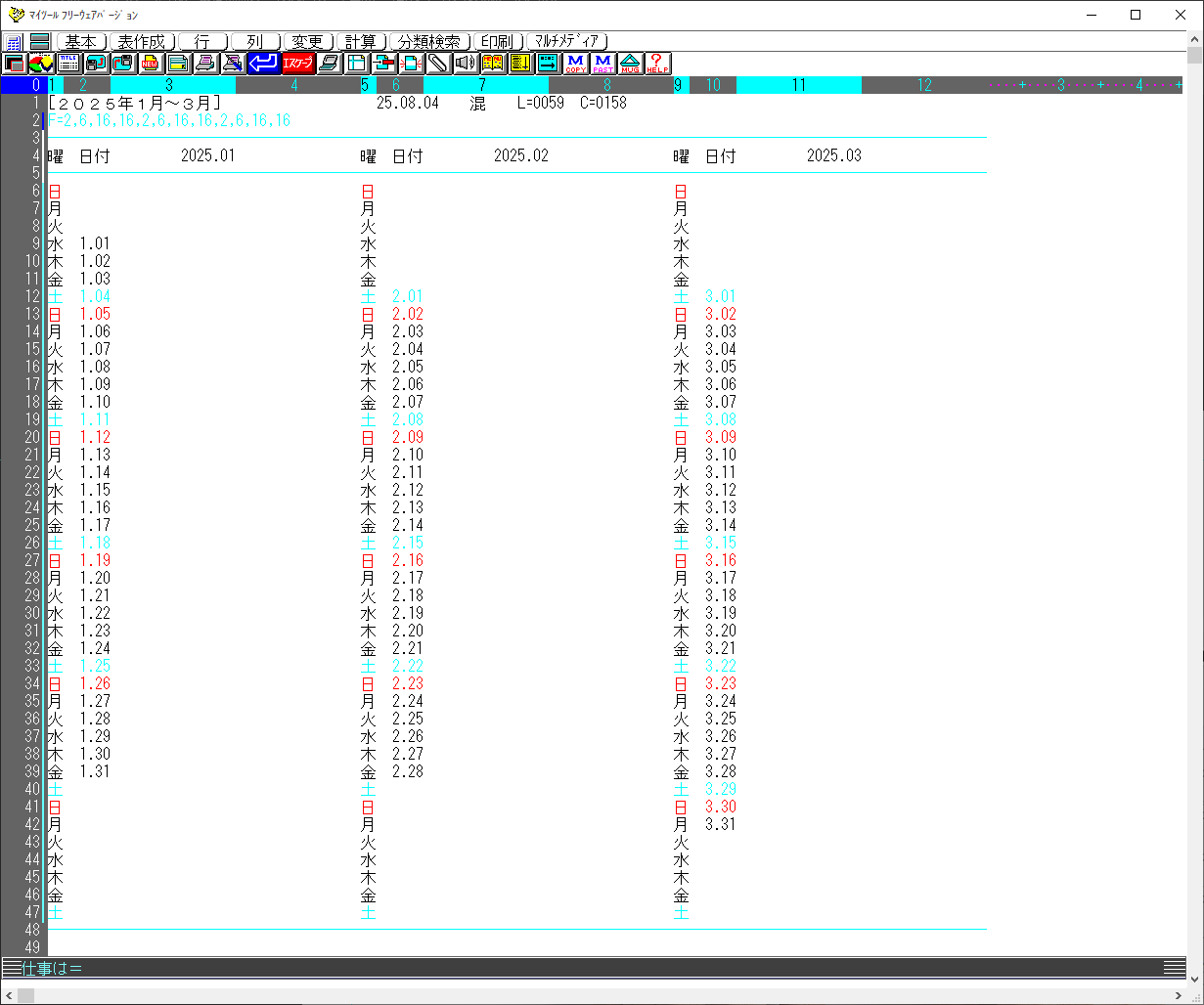Image resolution: width=1204 pixels, height=1005 pixels.
Task: Open the HELP question mark icon
Action: [x=657, y=64]
